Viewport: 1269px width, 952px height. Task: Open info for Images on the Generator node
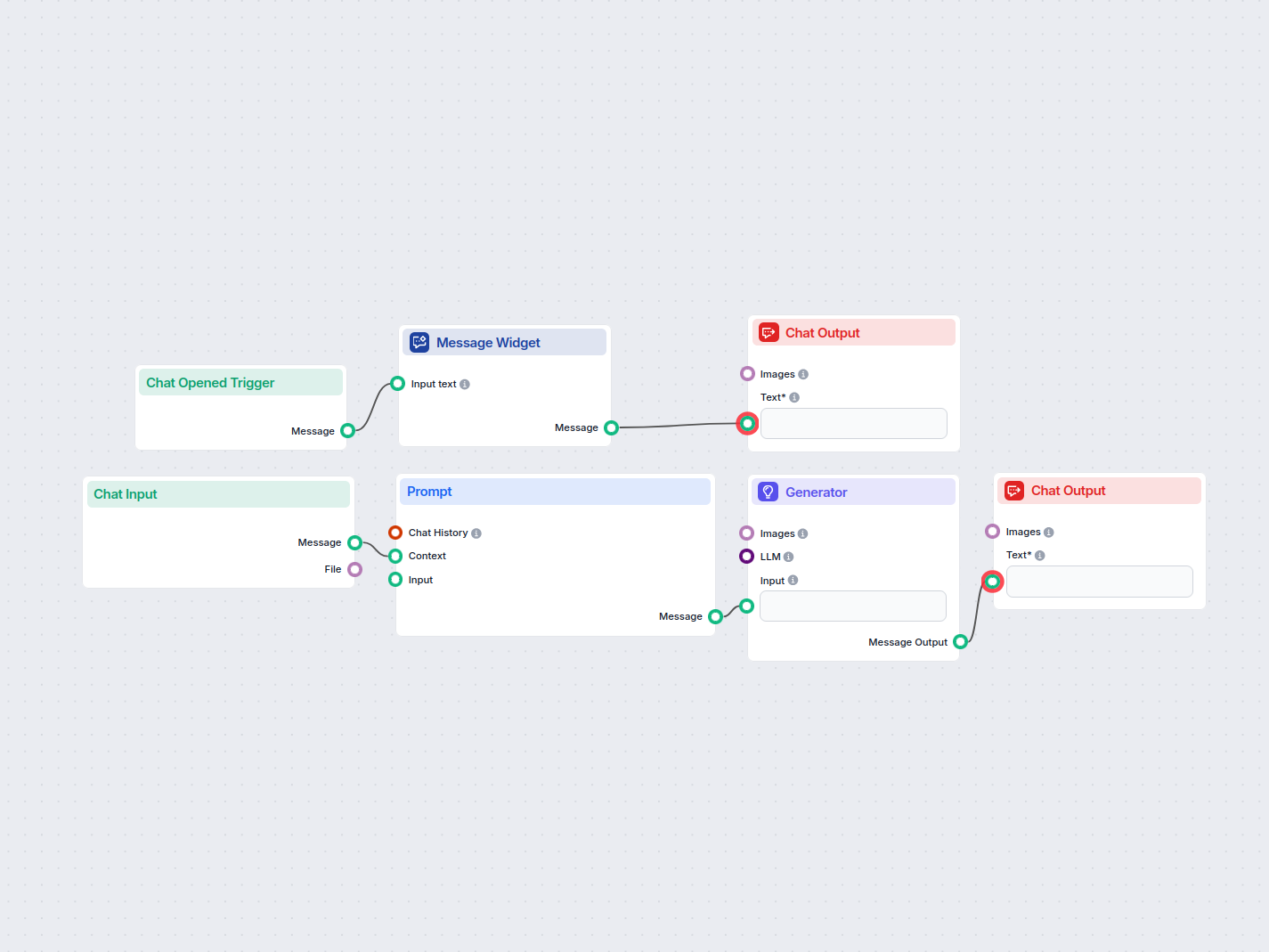click(x=803, y=533)
